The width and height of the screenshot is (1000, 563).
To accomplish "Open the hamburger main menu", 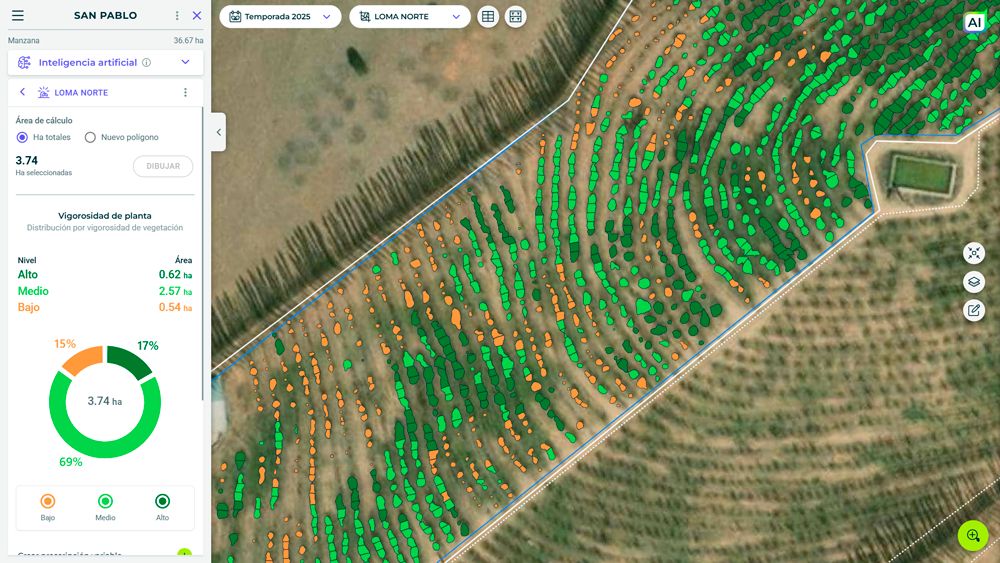I will pyautogui.click(x=17, y=16).
